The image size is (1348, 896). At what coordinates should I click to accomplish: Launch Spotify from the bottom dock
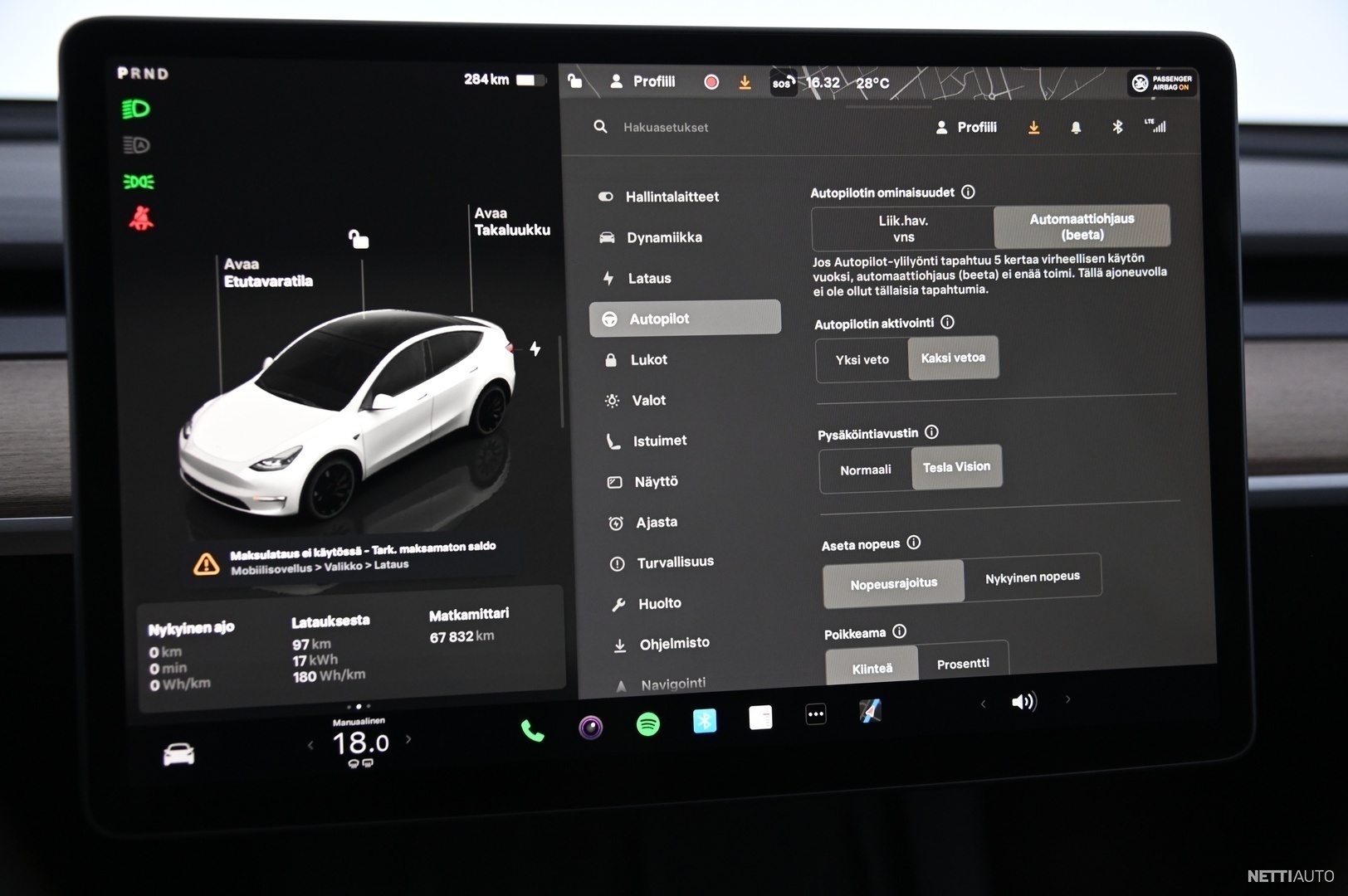pos(647,724)
